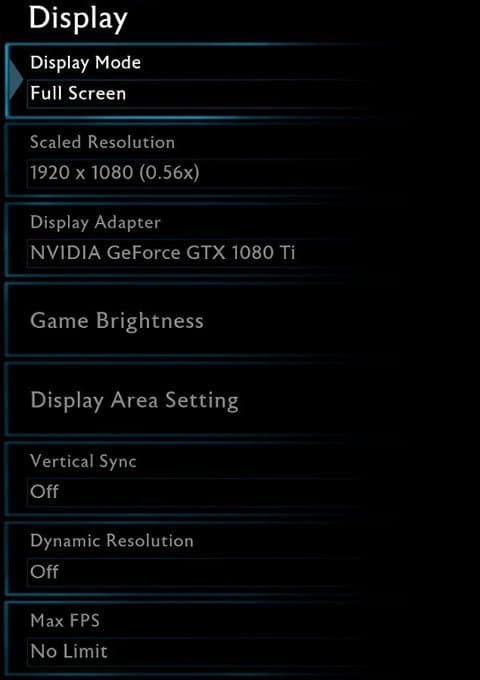Click the Full Screen value text
The image size is (480, 680).
point(78,94)
